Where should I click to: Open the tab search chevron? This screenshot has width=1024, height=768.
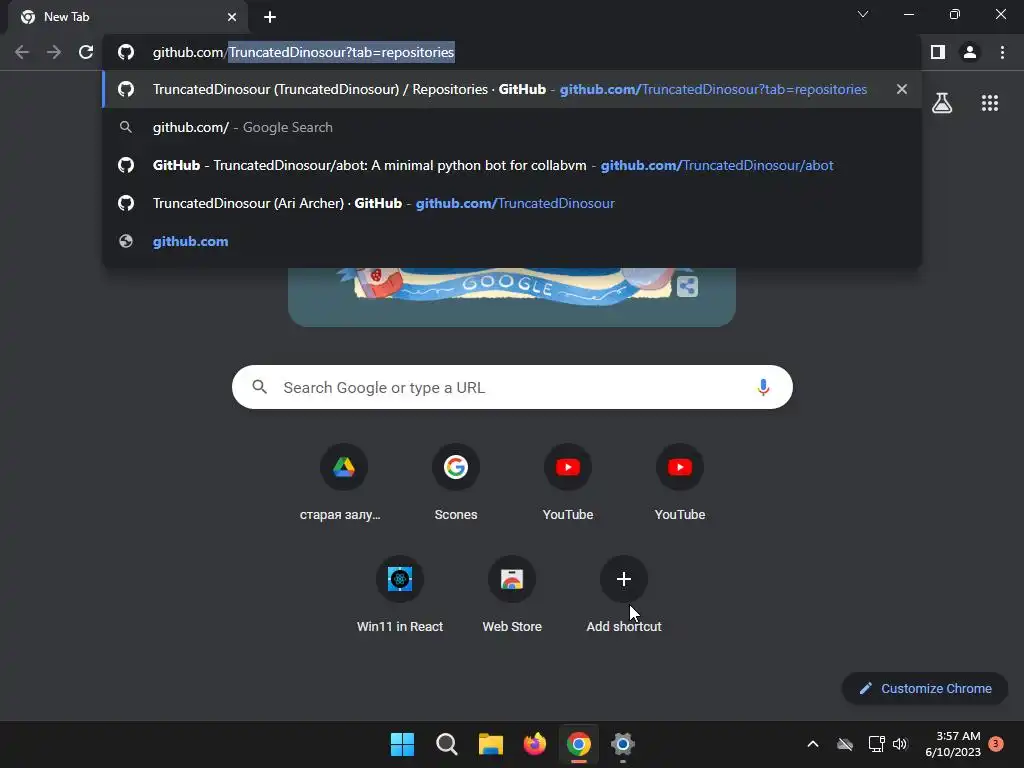point(863,14)
